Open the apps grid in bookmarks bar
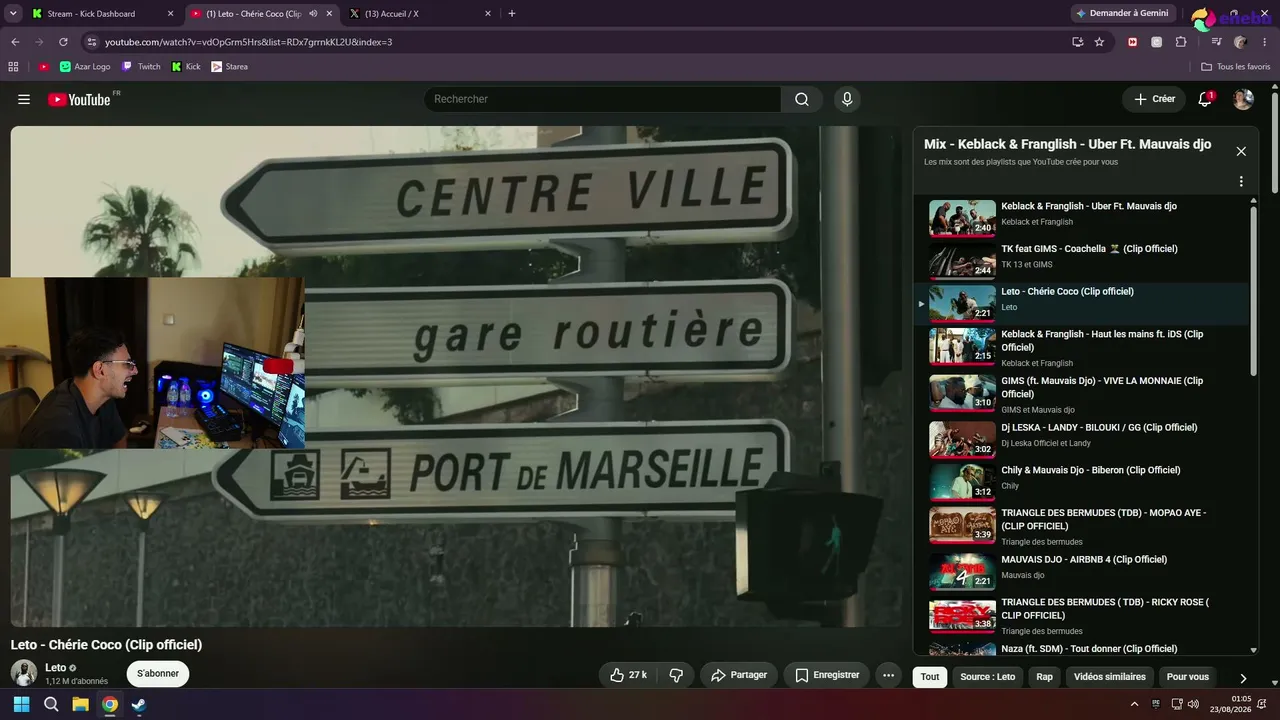1280x720 pixels. click(13, 67)
